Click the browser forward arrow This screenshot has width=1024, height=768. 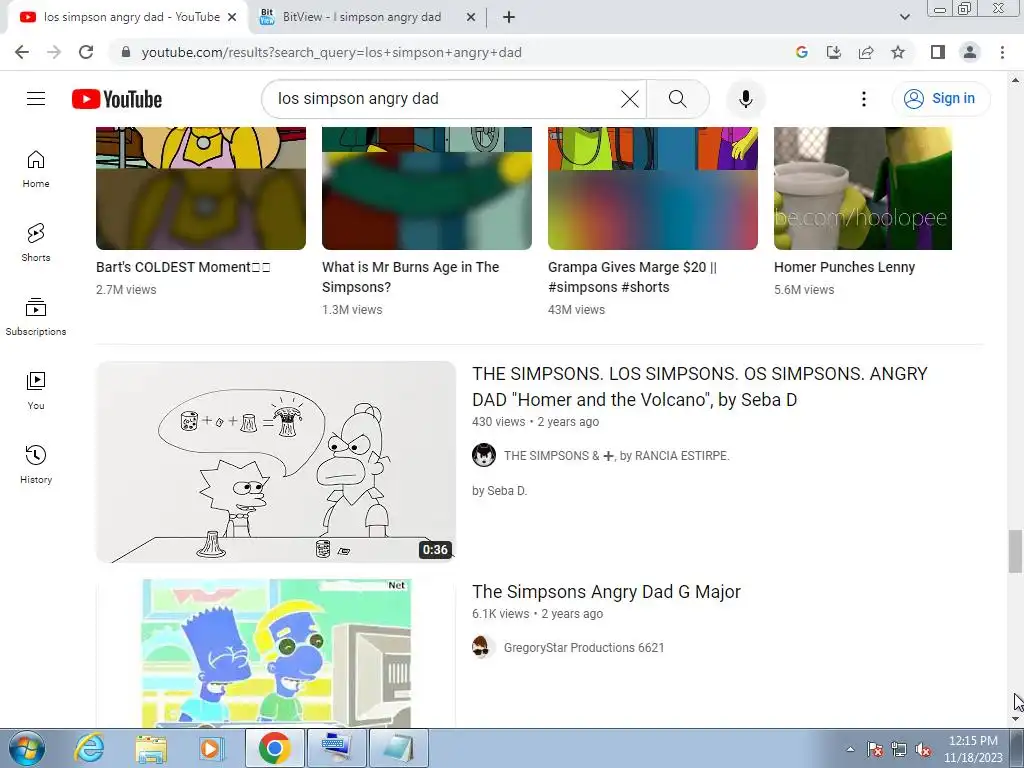54,52
